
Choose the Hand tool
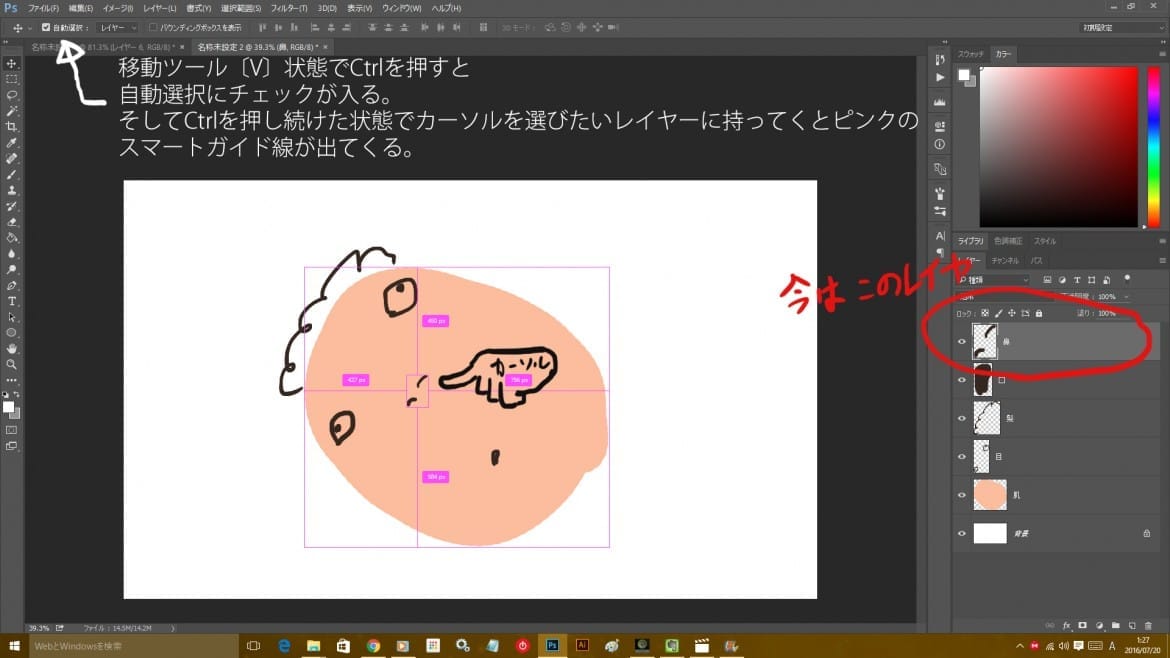tap(12, 348)
